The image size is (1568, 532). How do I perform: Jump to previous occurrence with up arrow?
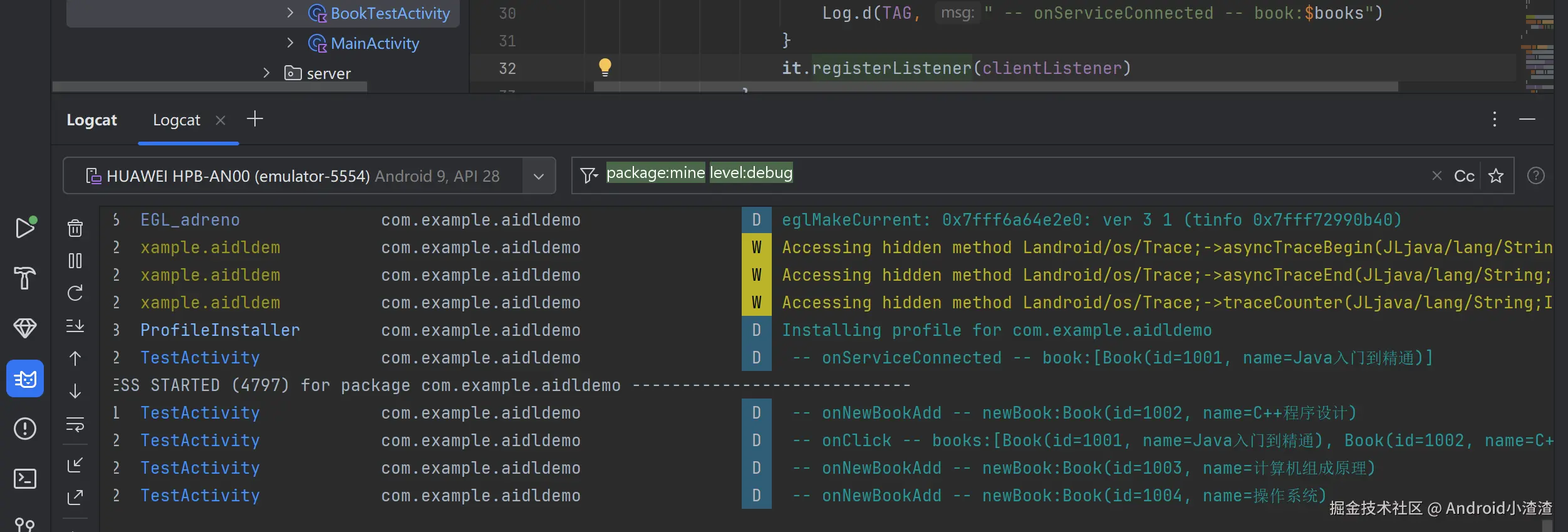75,358
